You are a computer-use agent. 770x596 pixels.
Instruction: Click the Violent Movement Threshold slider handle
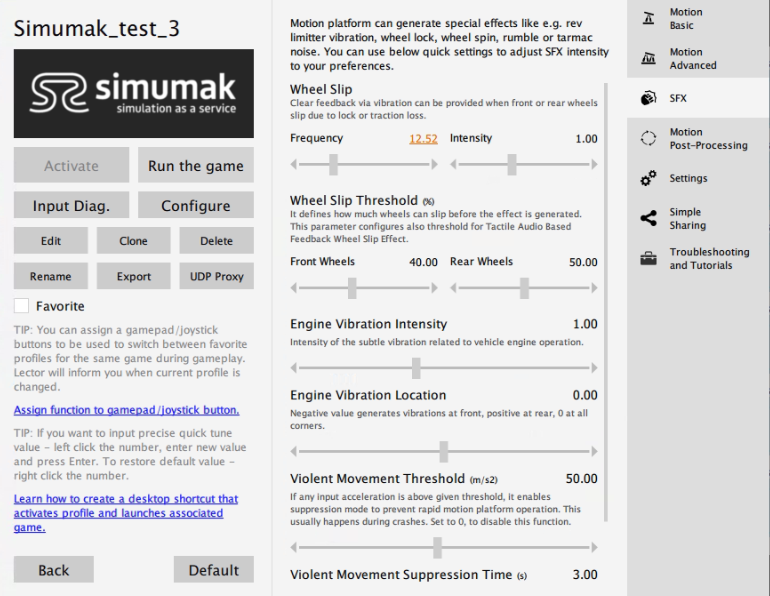(x=437, y=547)
